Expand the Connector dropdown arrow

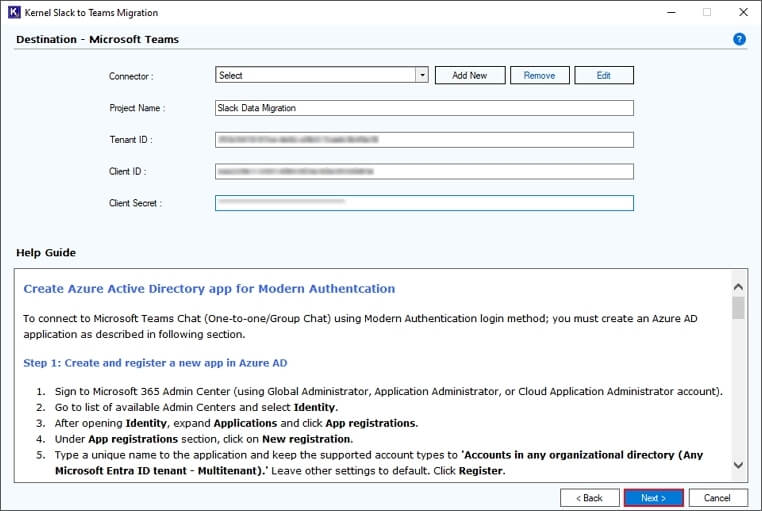[x=422, y=75]
